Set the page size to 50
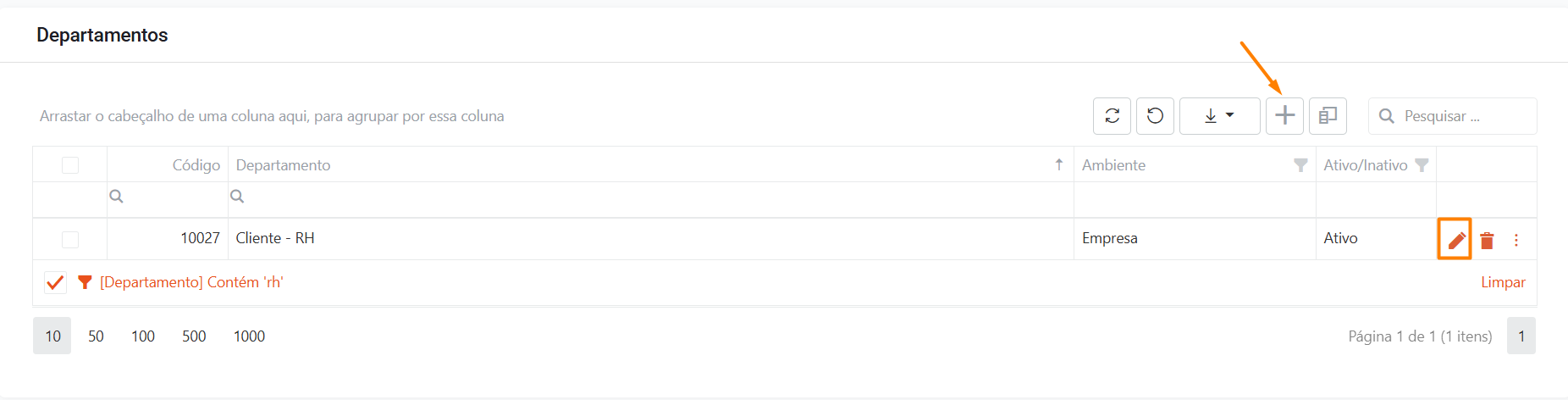This screenshot has height=400, width=1568. [x=96, y=336]
